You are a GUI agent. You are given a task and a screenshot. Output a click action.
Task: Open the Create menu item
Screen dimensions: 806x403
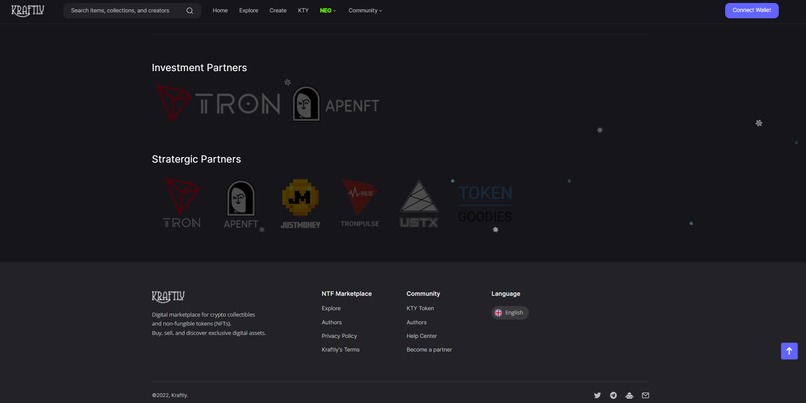[278, 11]
